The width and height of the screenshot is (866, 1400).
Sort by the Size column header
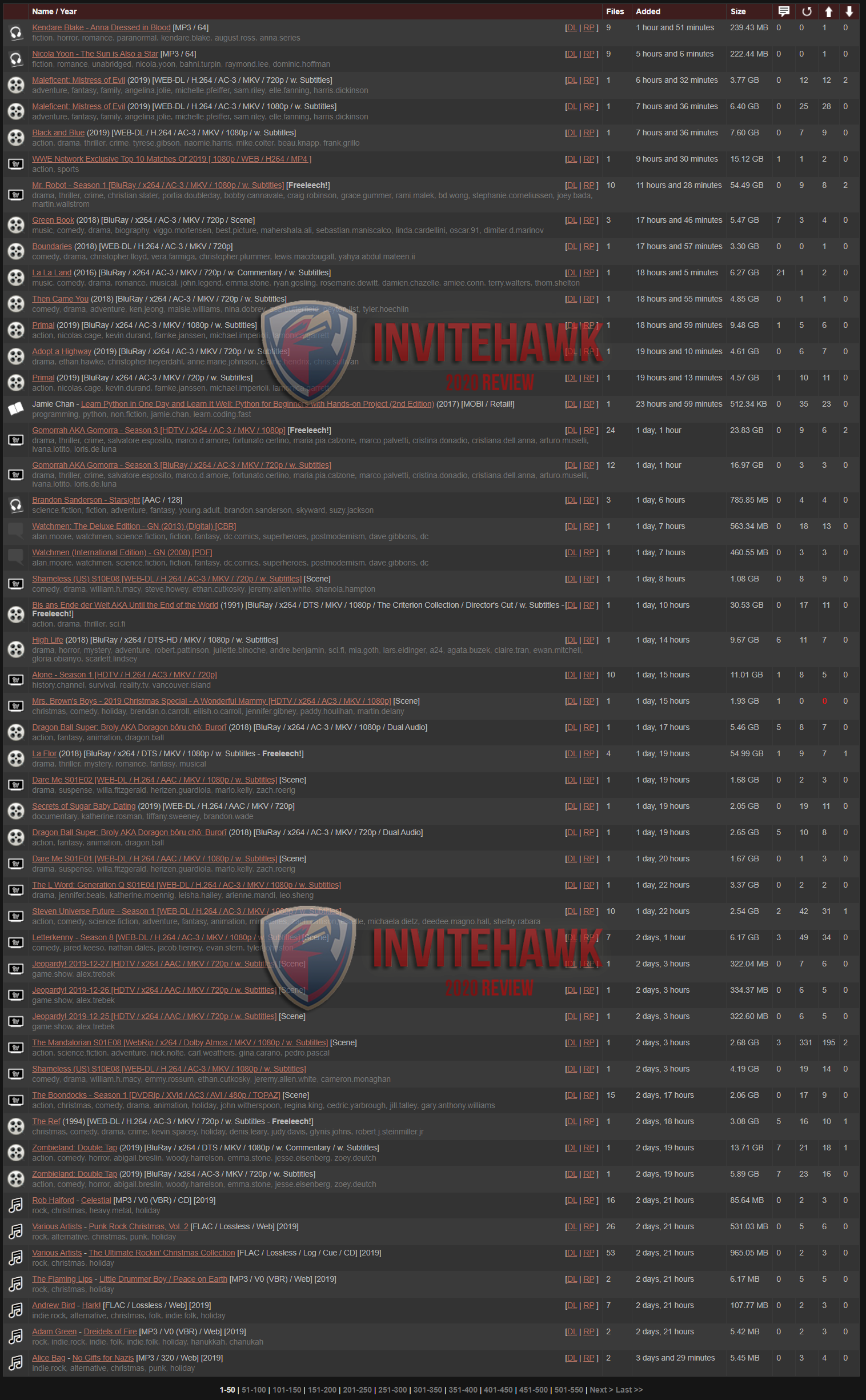[x=737, y=11]
